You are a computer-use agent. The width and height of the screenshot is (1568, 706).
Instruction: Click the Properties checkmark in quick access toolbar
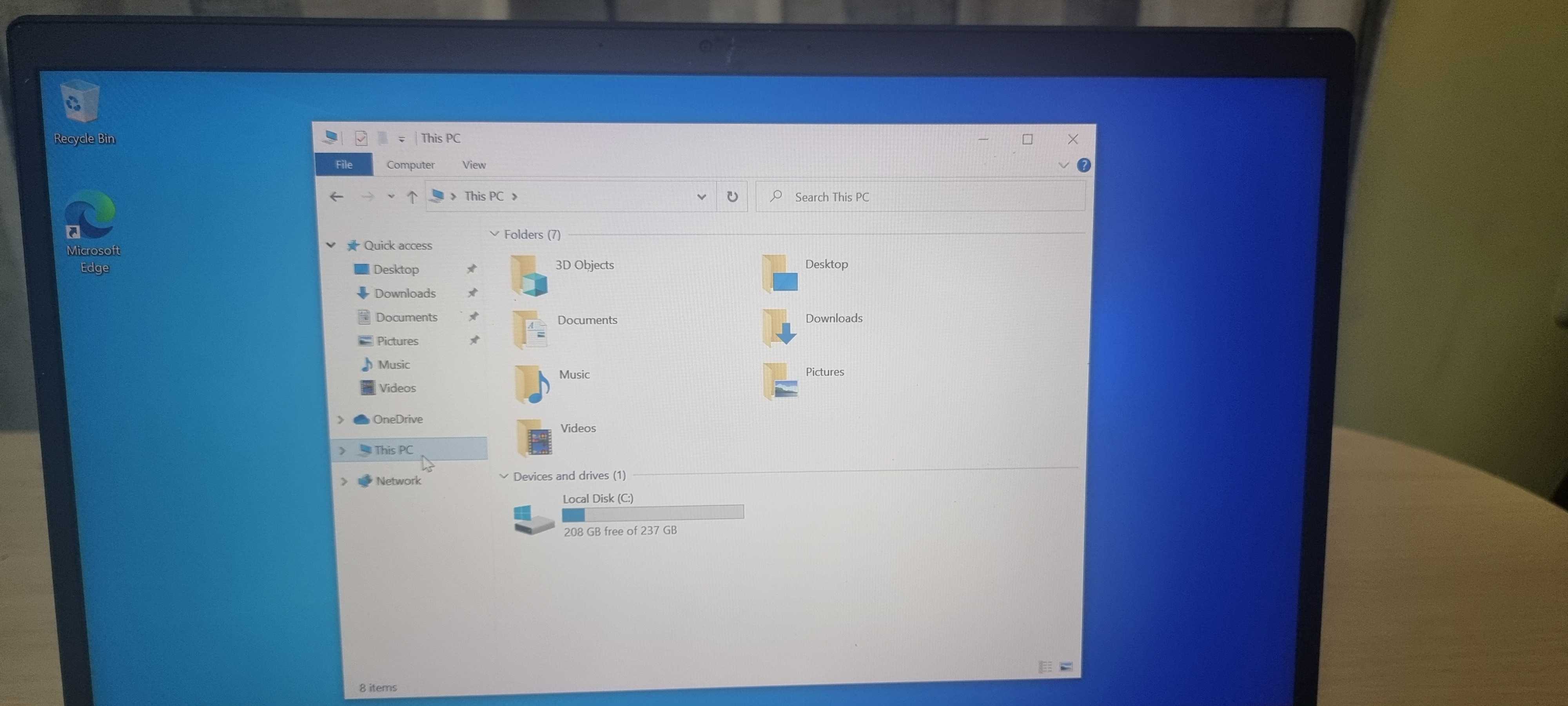[x=360, y=138]
